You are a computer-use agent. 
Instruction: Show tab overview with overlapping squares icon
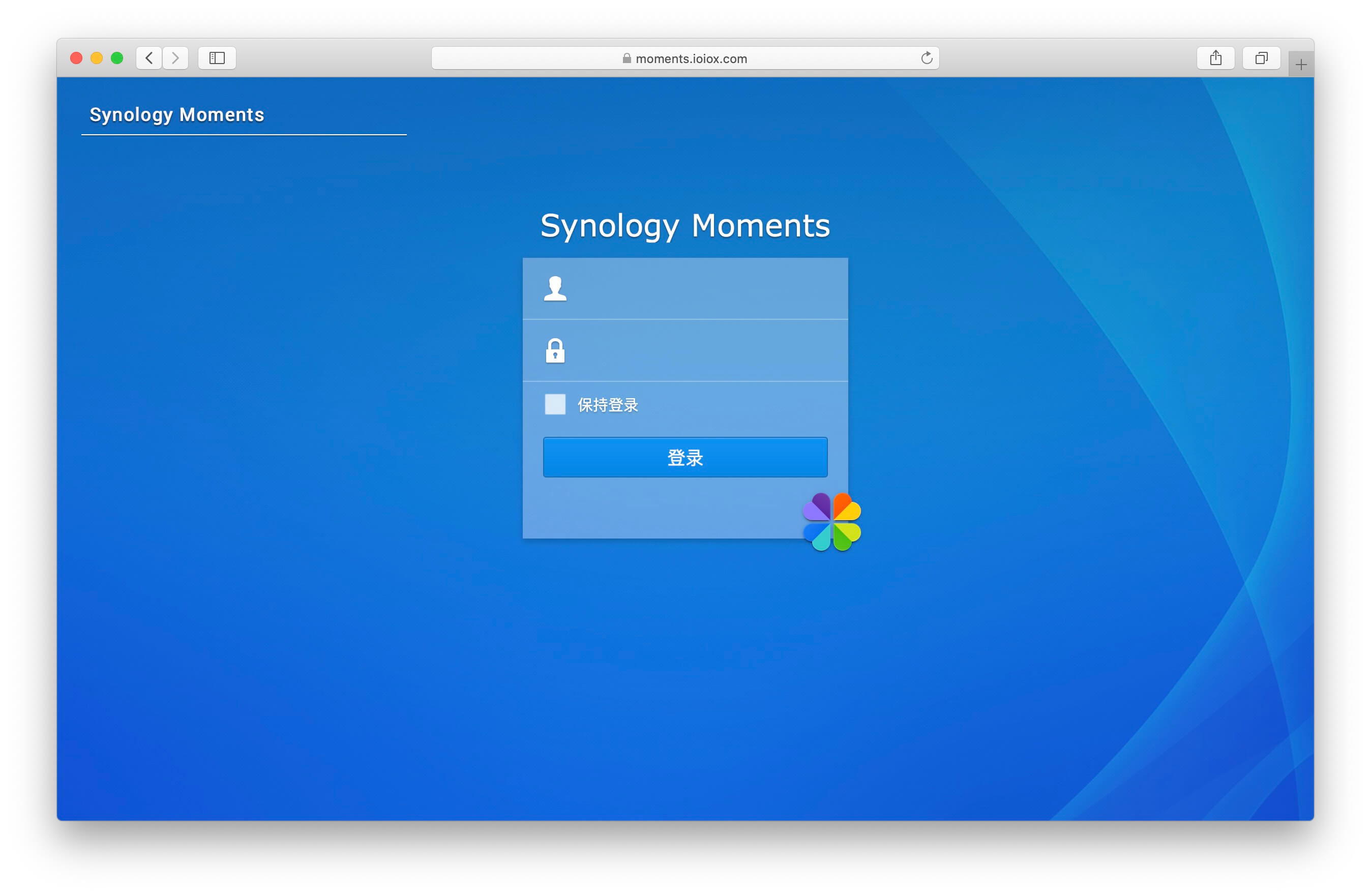1261,58
